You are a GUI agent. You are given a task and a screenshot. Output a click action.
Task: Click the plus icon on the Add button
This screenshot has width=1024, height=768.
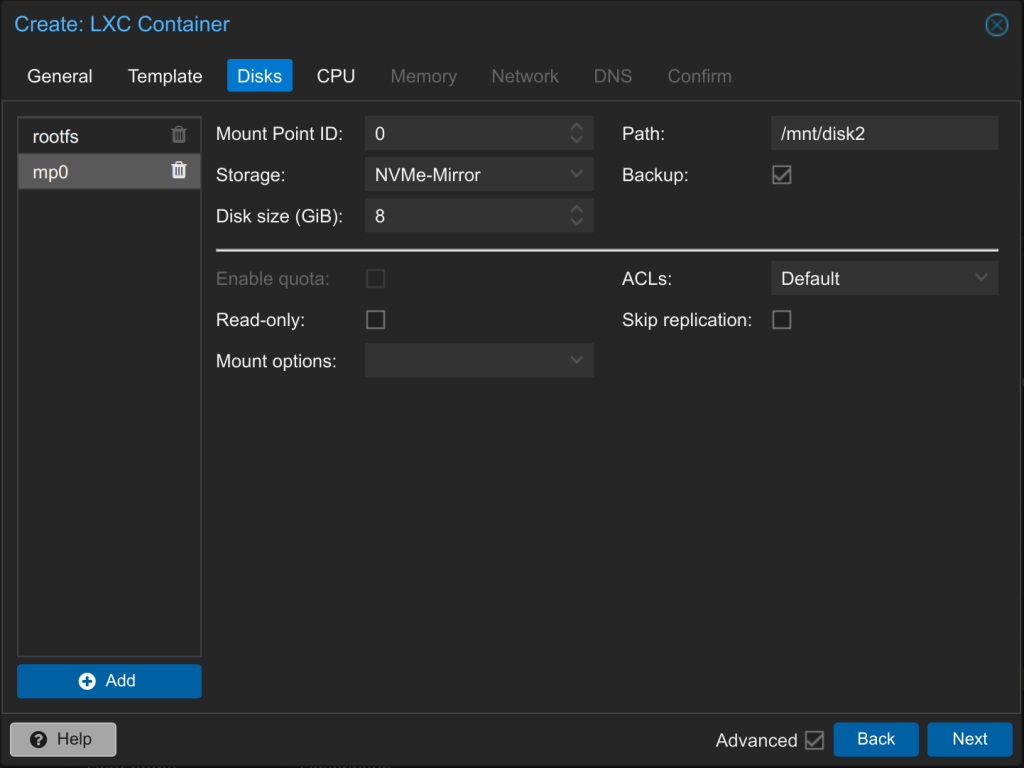86,681
